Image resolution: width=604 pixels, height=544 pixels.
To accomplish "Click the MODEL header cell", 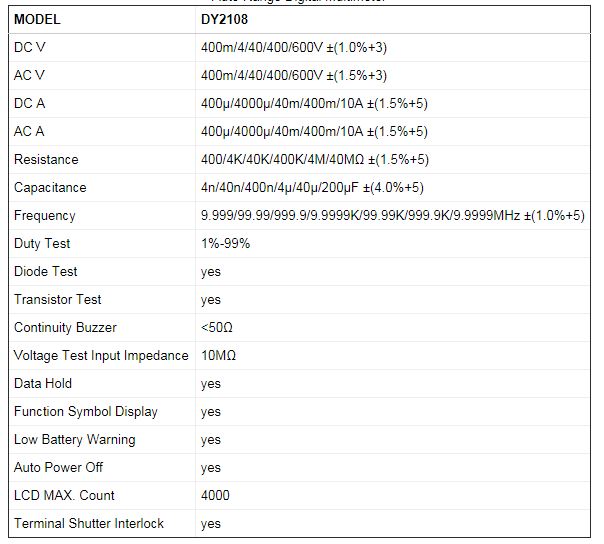I will 37,19.
